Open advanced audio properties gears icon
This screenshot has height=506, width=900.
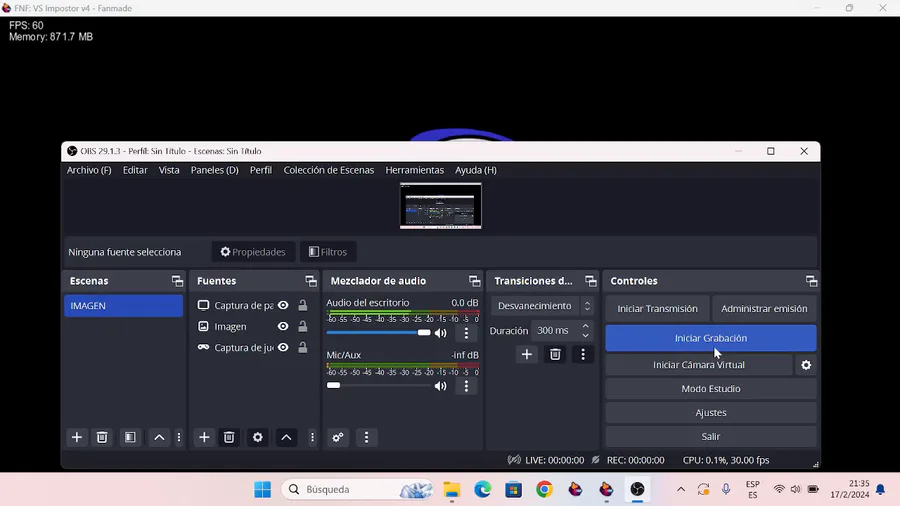[x=338, y=437]
